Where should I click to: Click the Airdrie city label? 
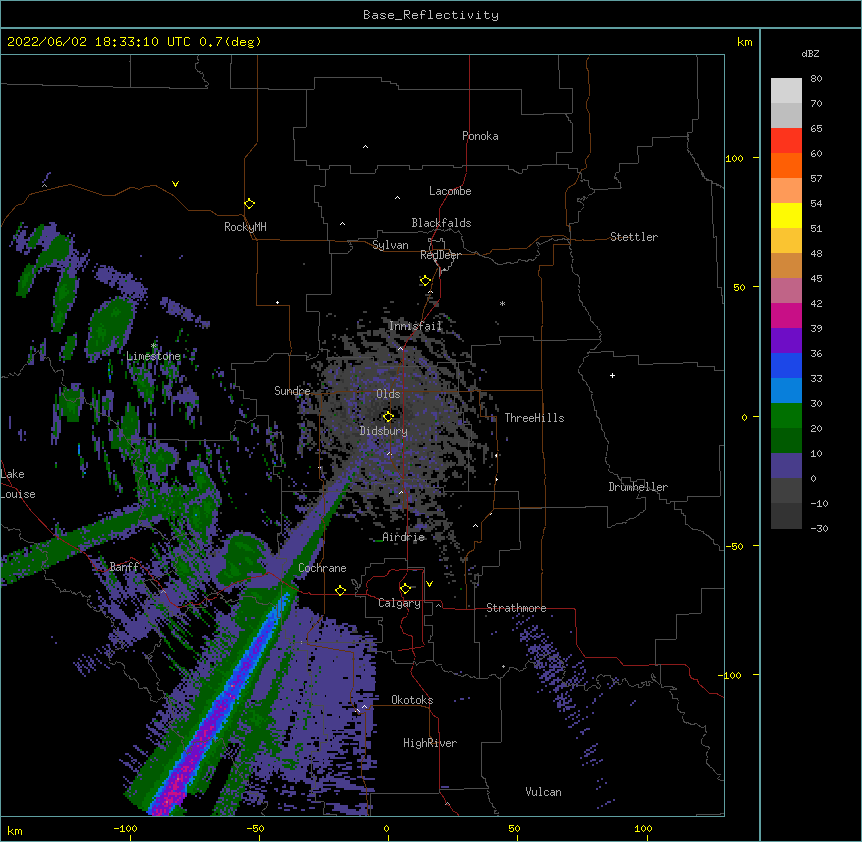pyautogui.click(x=404, y=537)
